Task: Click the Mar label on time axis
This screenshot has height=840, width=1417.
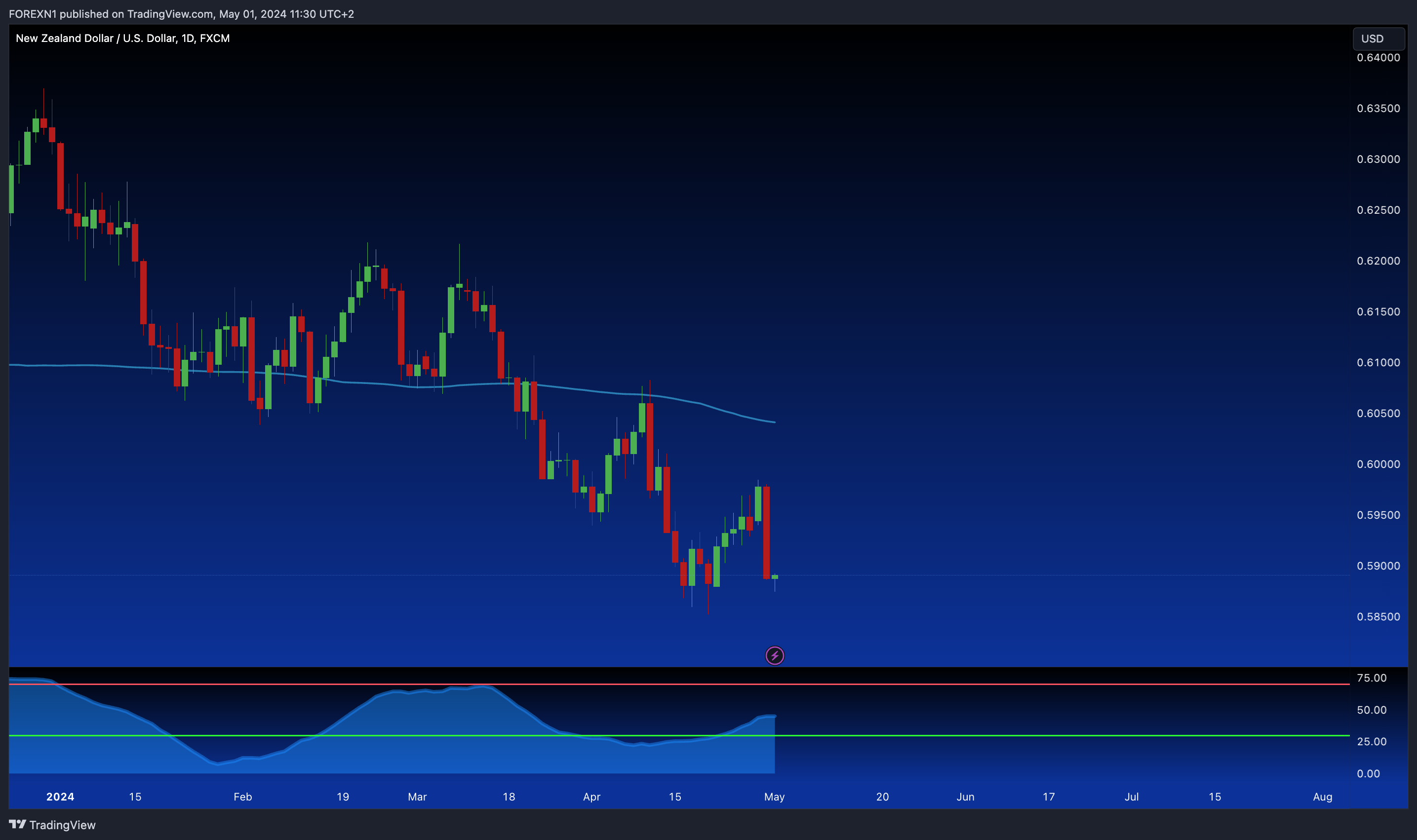Action: coord(417,797)
